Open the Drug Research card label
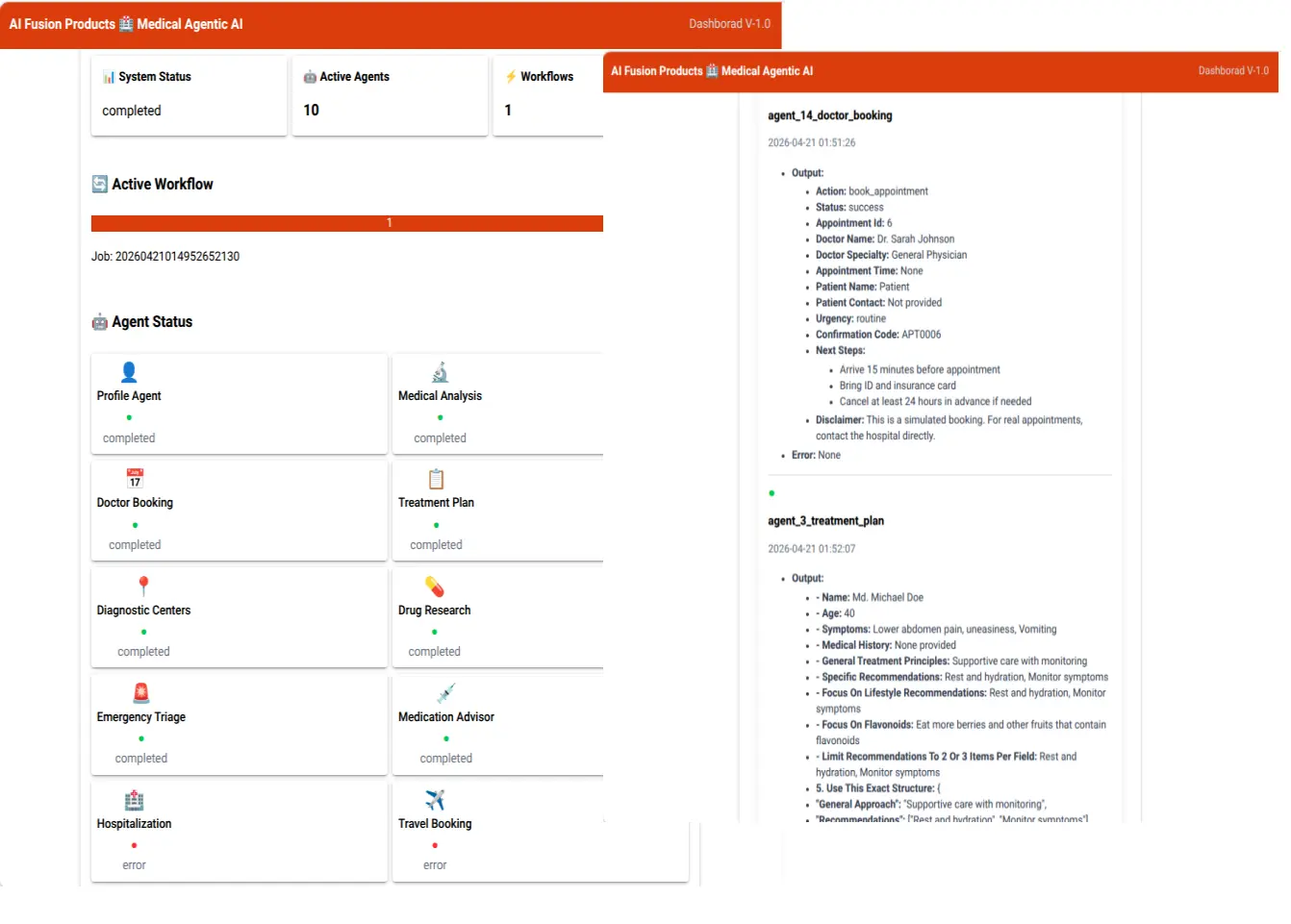This screenshot has height=924, width=1291. [435, 611]
